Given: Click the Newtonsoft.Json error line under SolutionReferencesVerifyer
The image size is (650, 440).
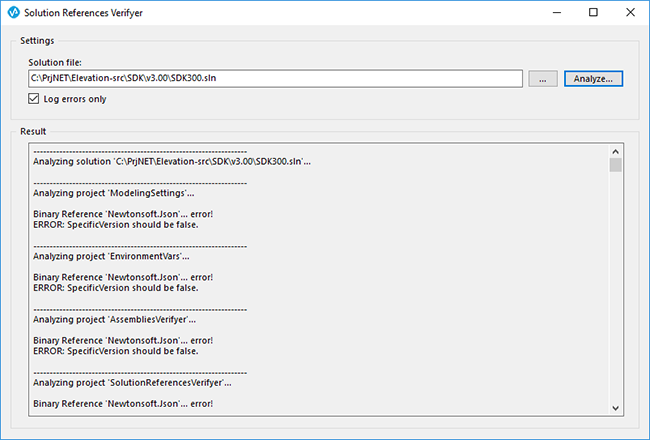Looking at the screenshot, I should 123,404.
